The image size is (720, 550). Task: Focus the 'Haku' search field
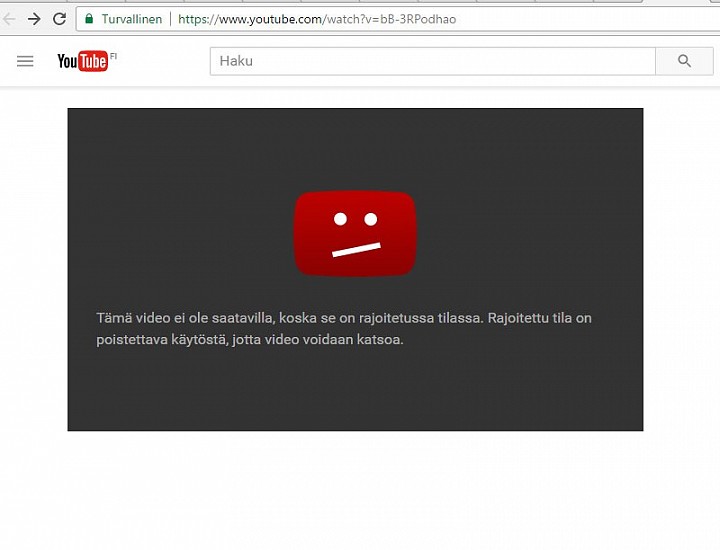[x=433, y=61]
